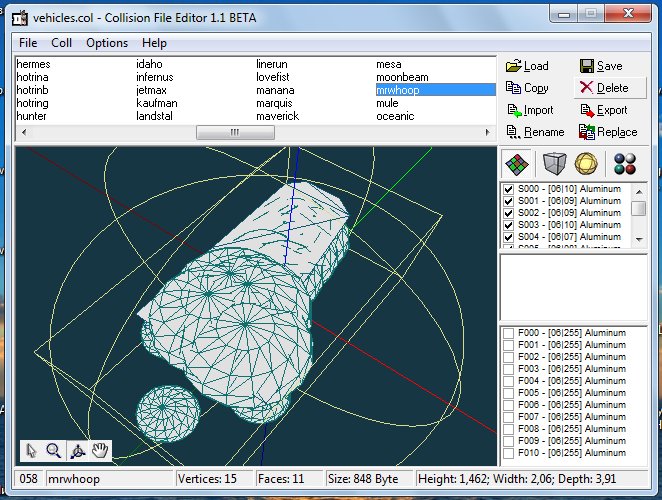The width and height of the screenshot is (662, 500).
Task: Click the model list horizontal scrollbar thumb
Action: pos(235,133)
